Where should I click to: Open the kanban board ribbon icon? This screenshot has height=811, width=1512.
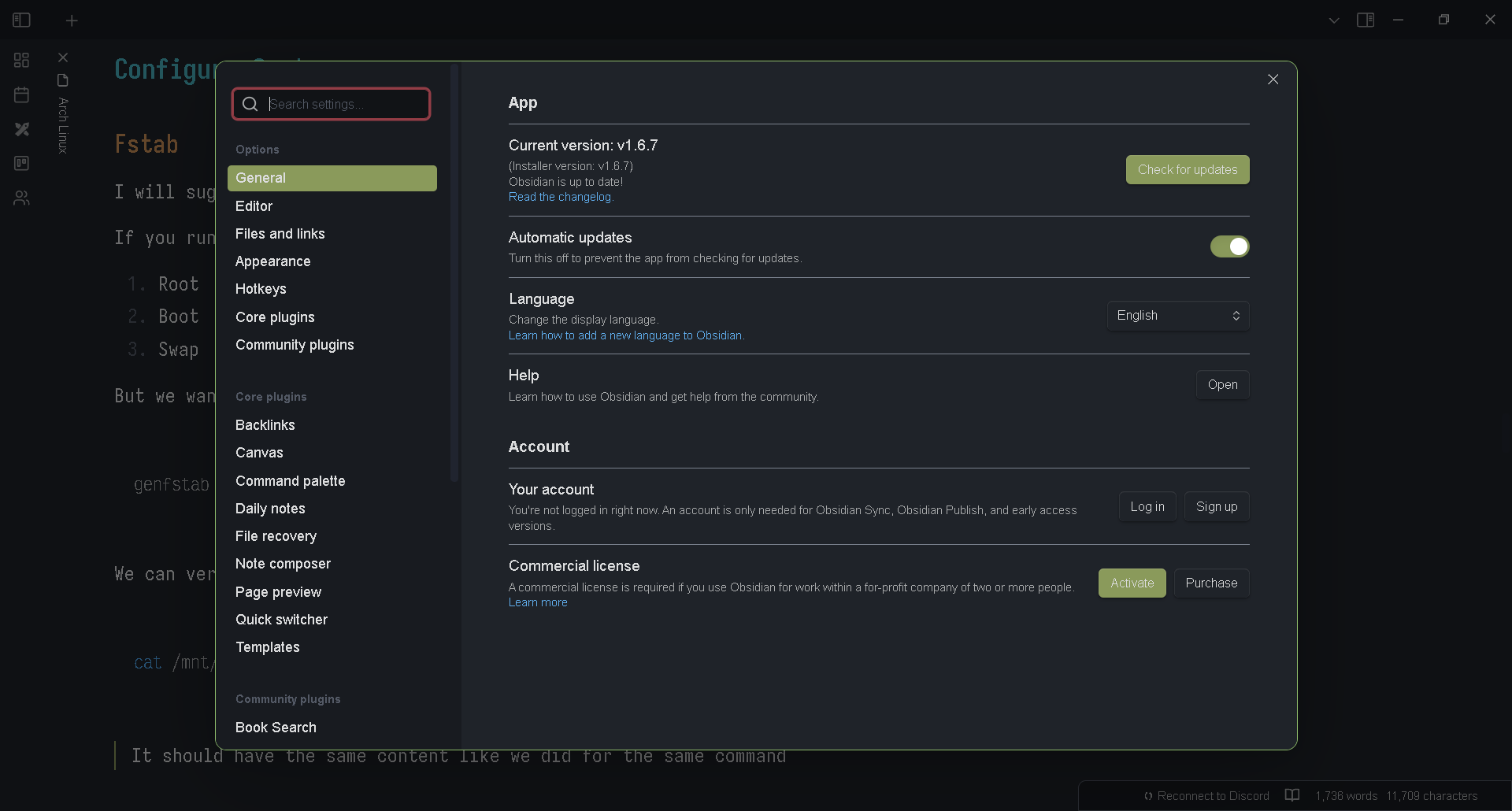click(21, 163)
